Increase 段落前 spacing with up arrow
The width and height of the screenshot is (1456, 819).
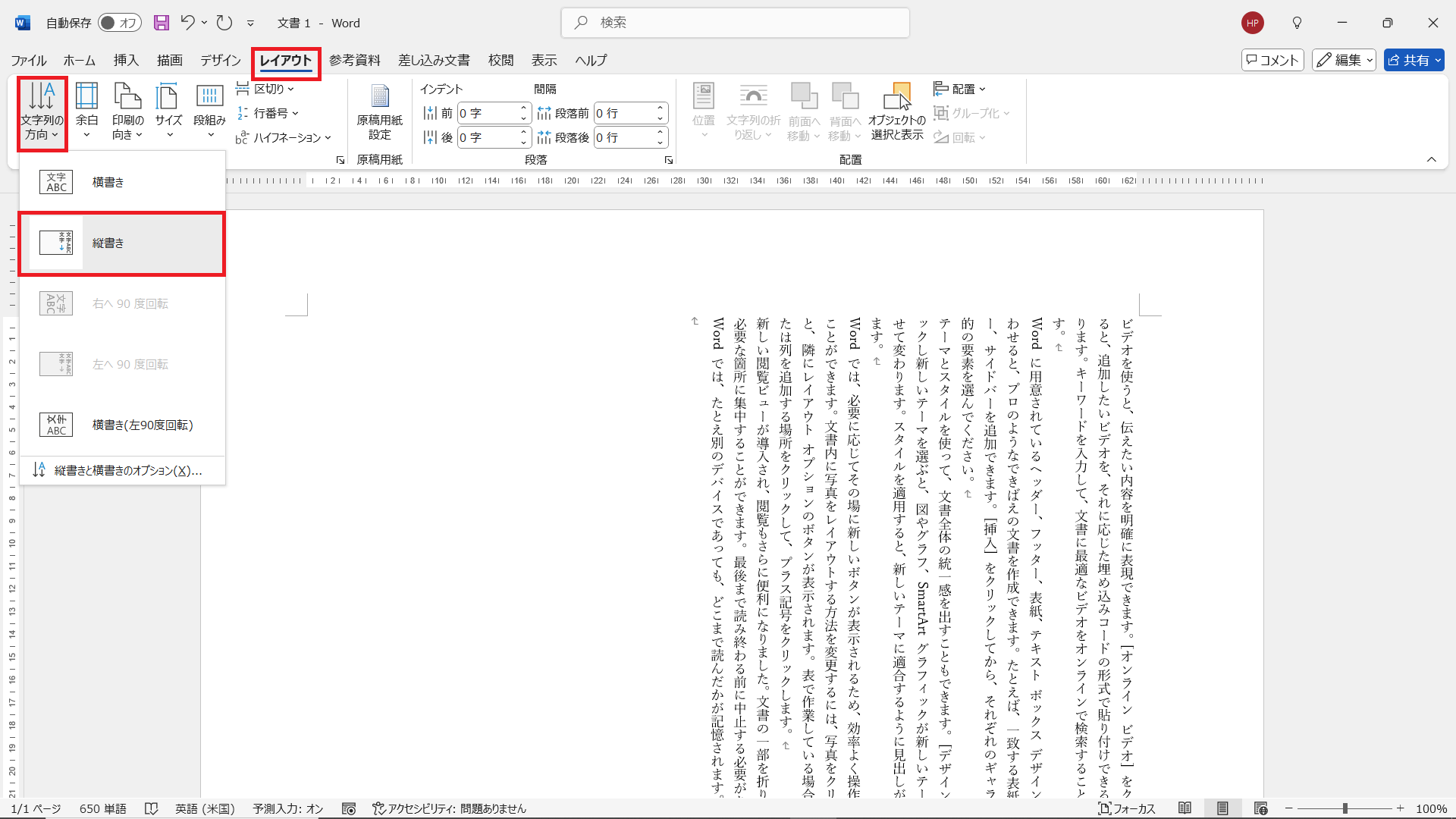coord(661,108)
